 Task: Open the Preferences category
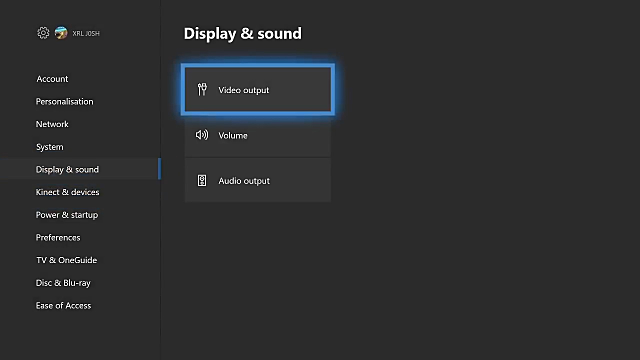58,238
